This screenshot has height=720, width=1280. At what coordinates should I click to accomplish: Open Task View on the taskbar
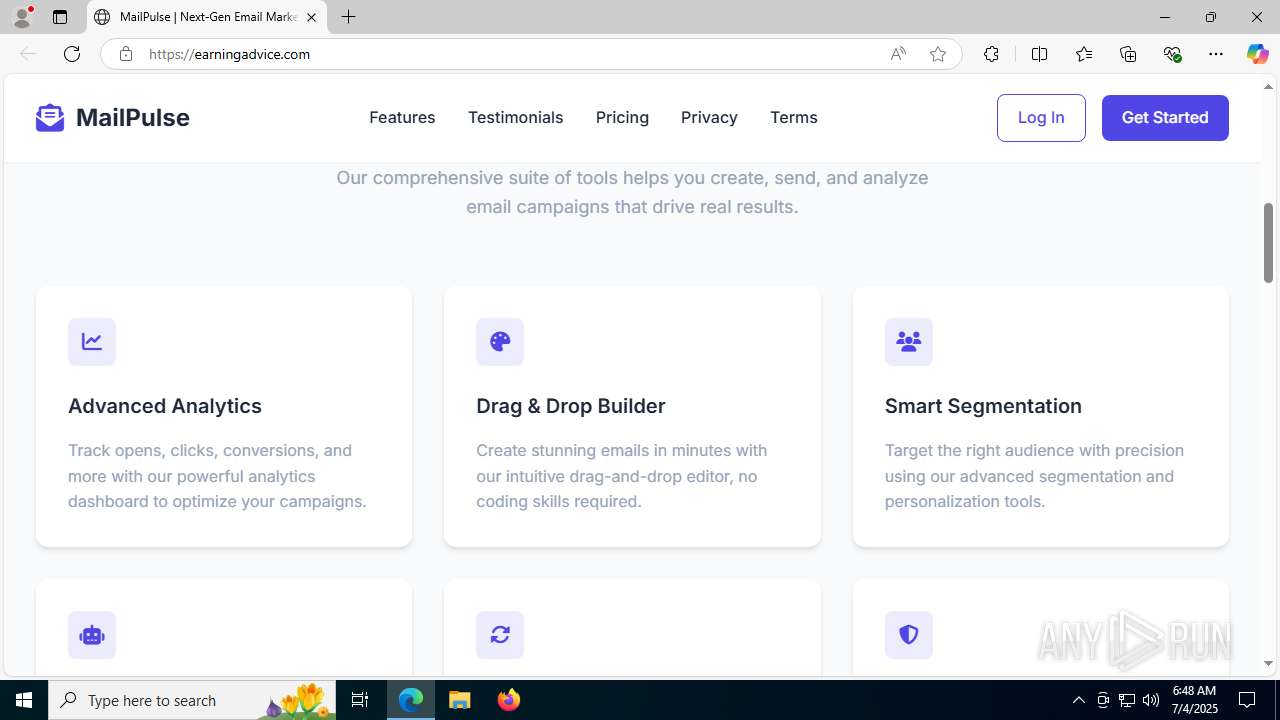pos(360,700)
